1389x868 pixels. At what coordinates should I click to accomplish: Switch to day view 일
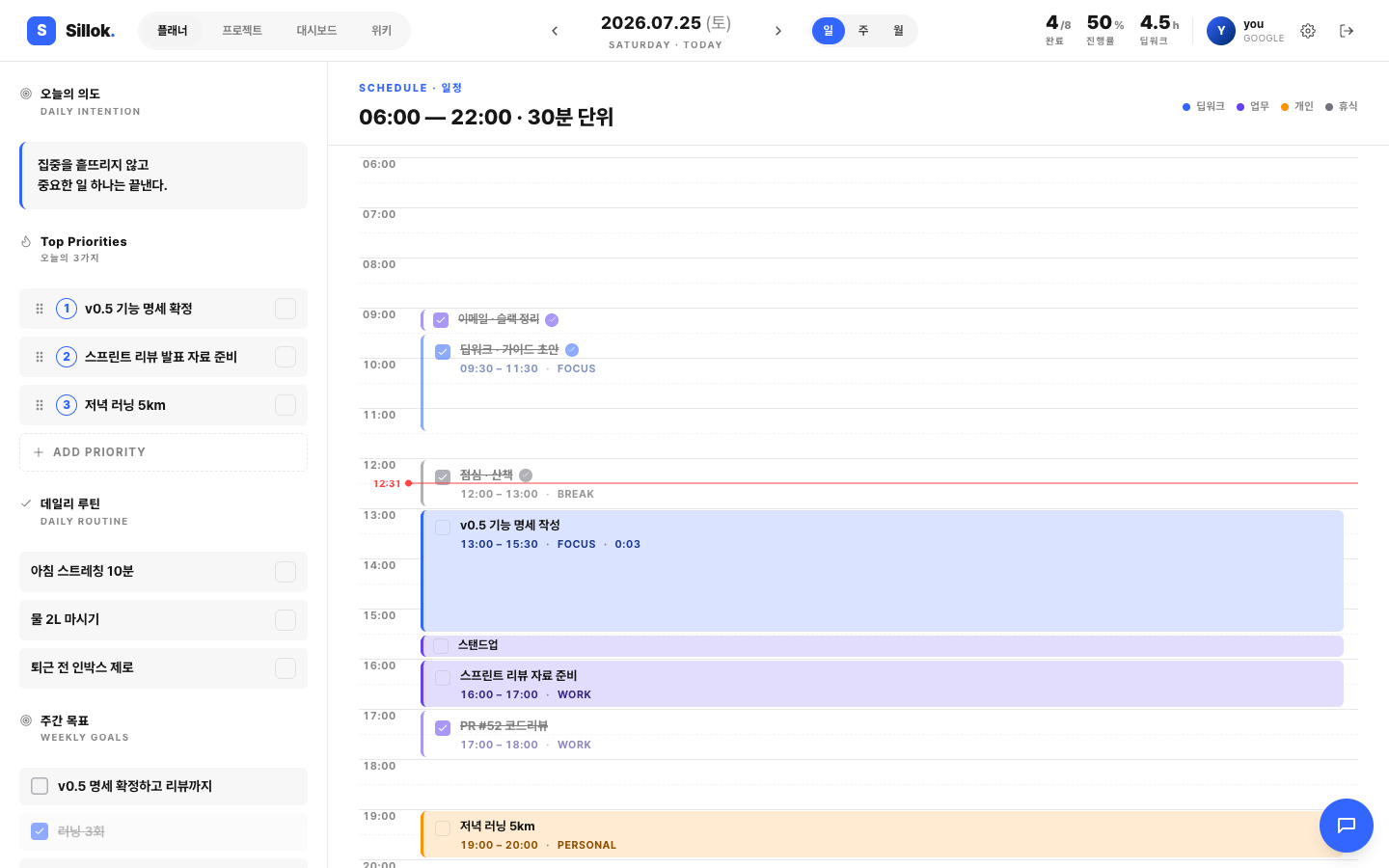[829, 31]
